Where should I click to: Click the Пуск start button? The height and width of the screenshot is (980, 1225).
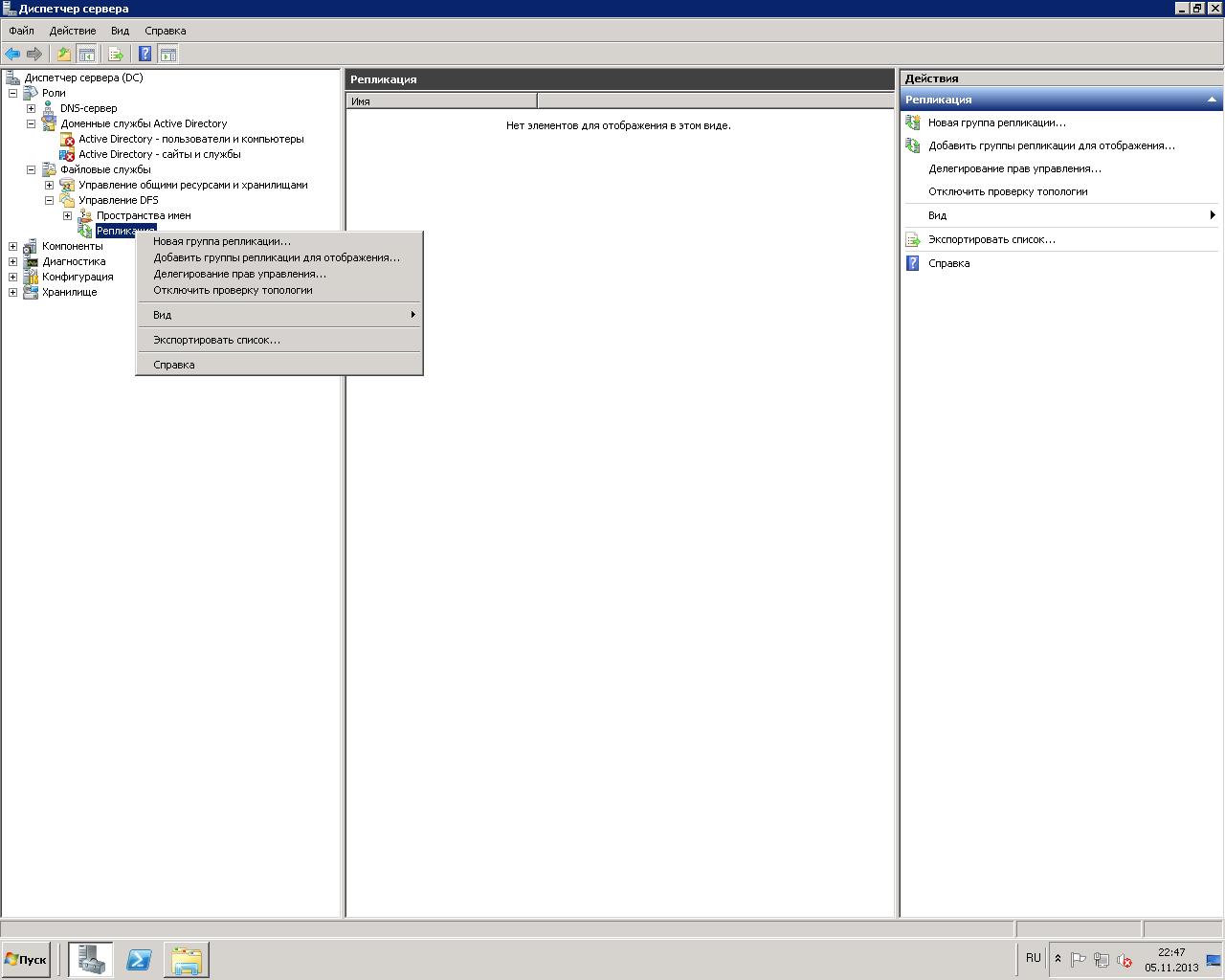26,960
